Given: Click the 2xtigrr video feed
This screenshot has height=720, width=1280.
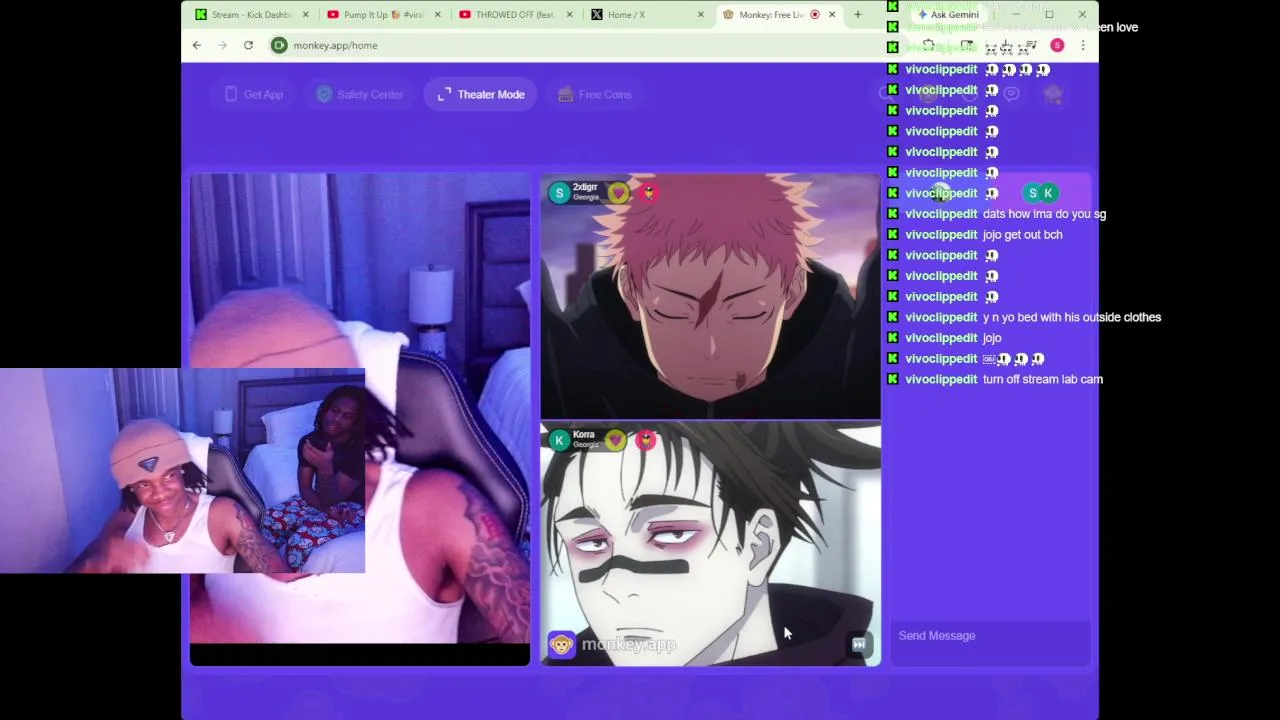Looking at the screenshot, I should 710,296.
